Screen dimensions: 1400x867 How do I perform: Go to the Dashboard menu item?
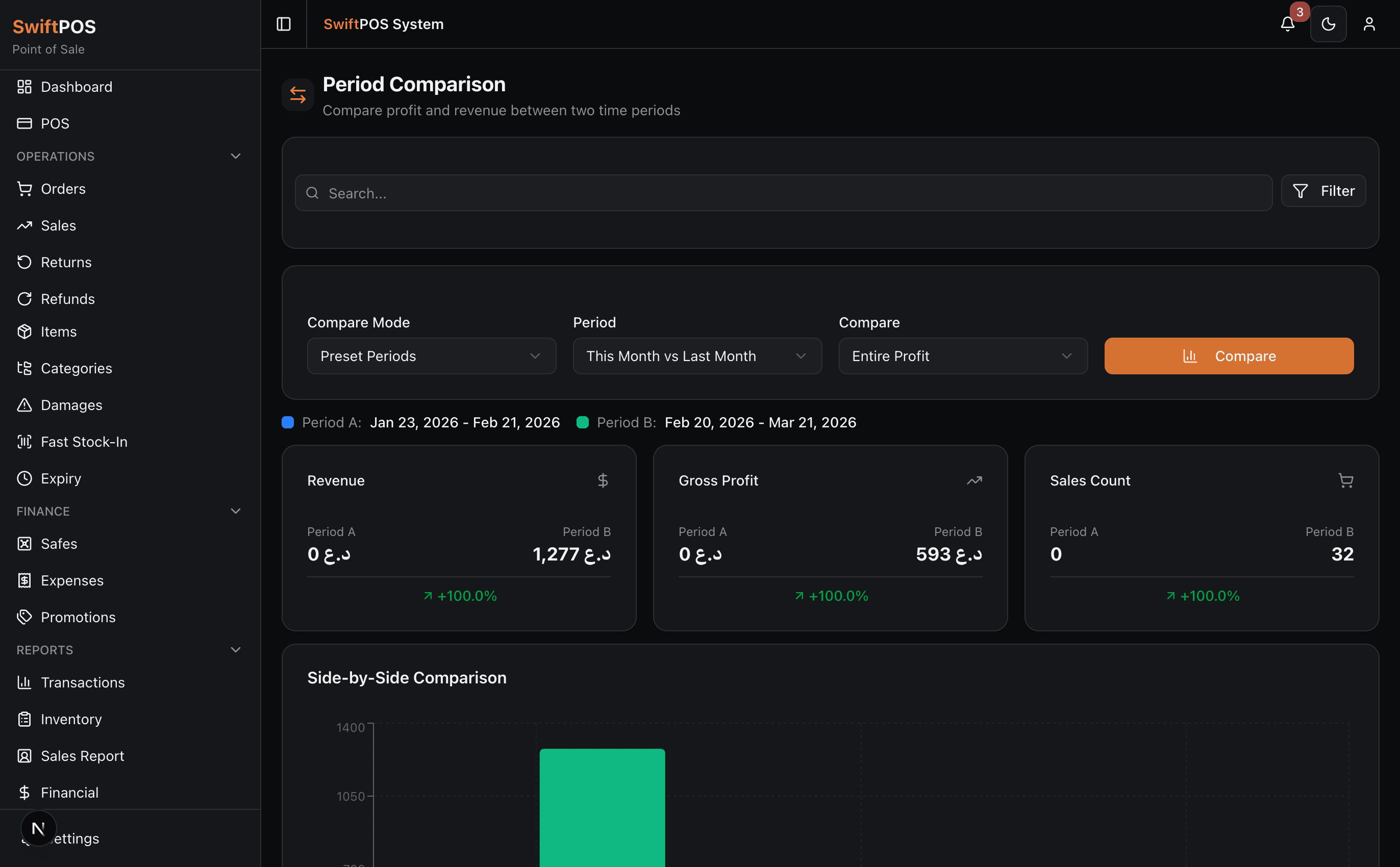(77, 87)
